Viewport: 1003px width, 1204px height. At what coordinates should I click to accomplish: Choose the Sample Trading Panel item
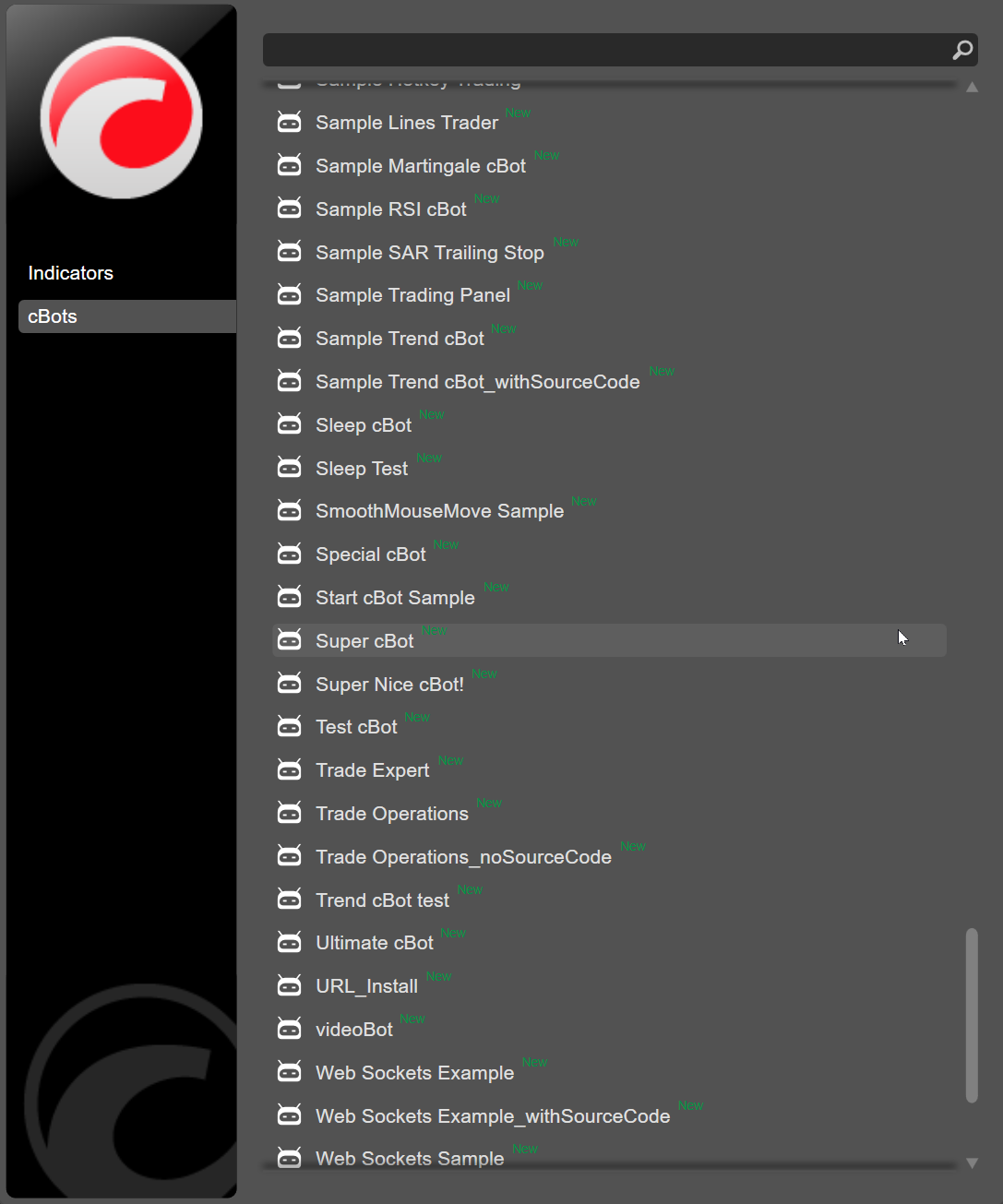click(412, 295)
